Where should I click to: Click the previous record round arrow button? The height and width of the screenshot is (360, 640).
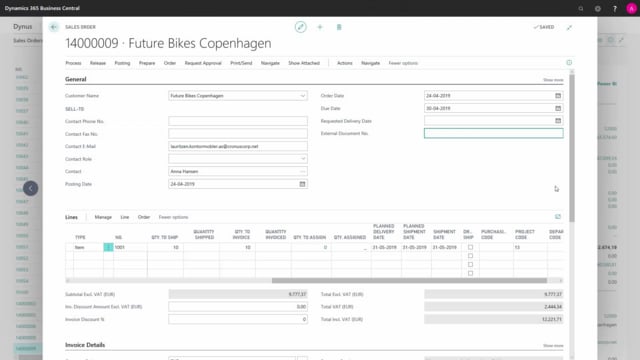pyautogui.click(x=31, y=188)
